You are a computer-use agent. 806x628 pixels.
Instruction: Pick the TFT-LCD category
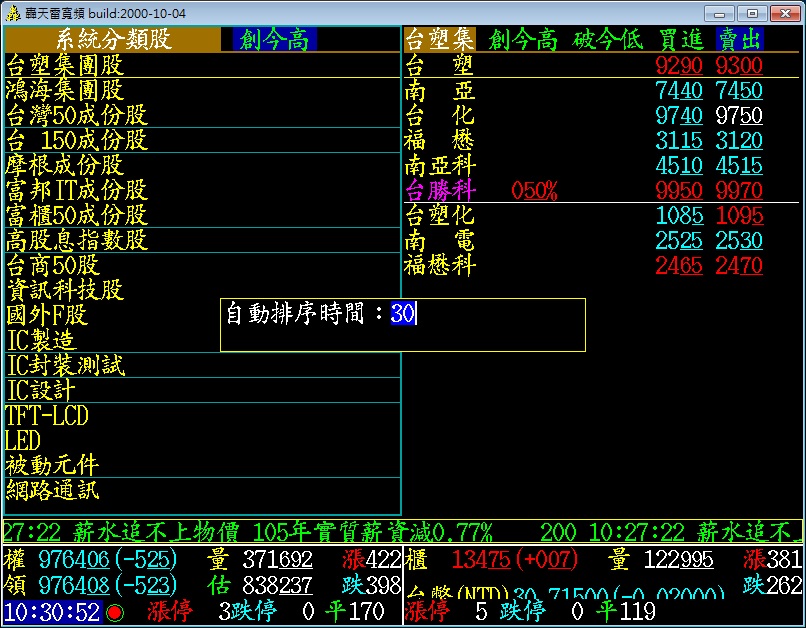point(46,415)
